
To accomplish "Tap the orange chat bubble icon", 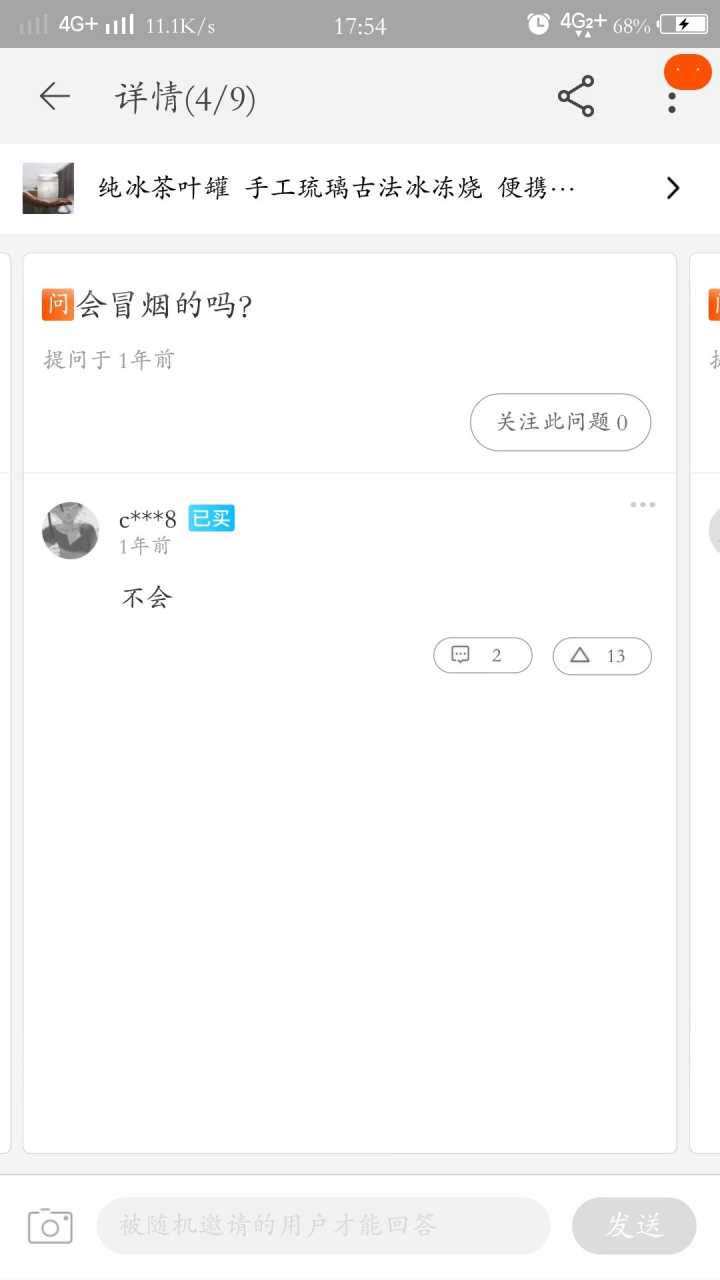I will pyautogui.click(x=688, y=72).
